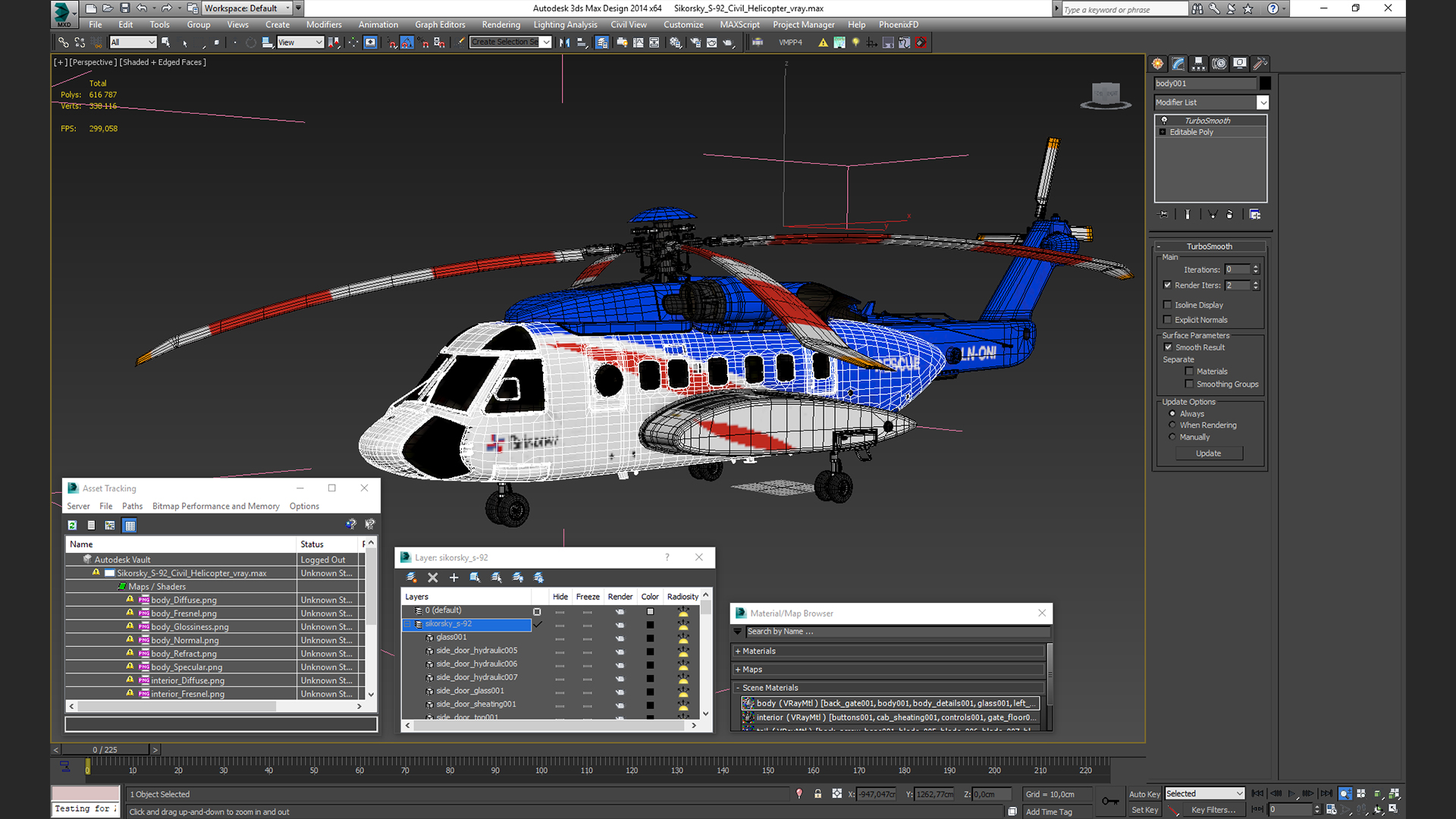Click Maximize Viewport Toggle icon
The height and width of the screenshot is (819, 1456).
click(x=1393, y=809)
